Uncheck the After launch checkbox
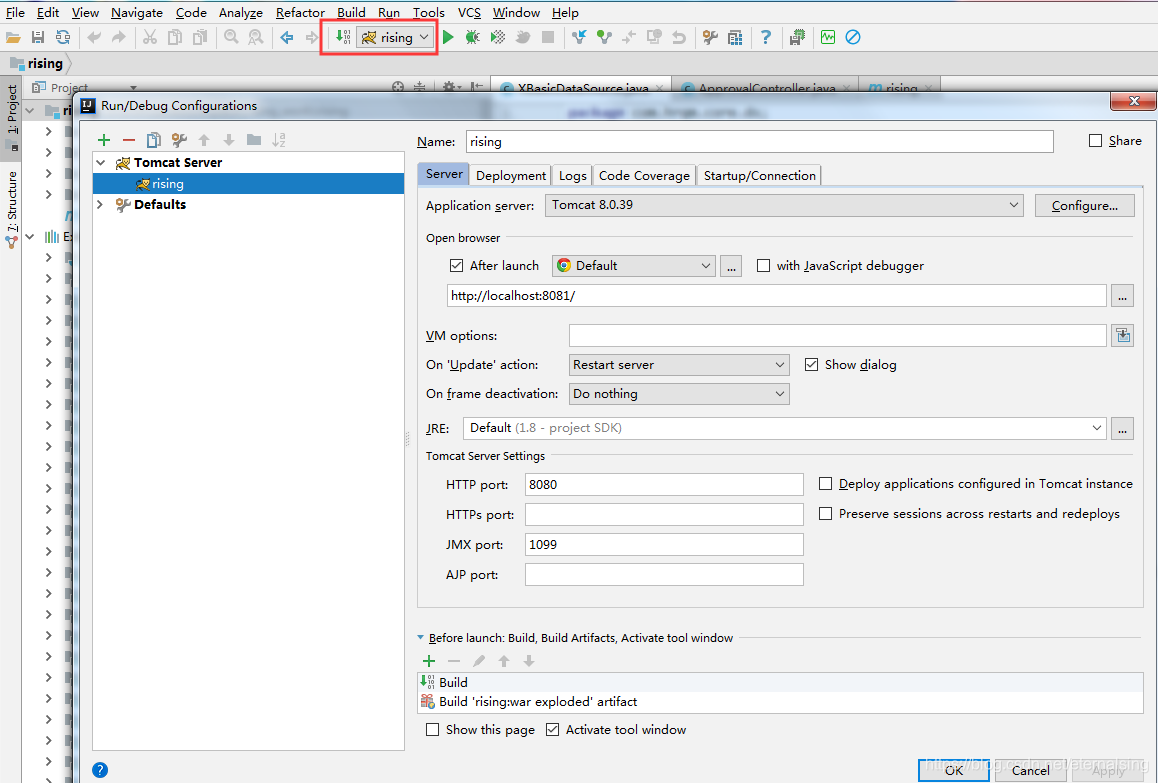 [456, 266]
